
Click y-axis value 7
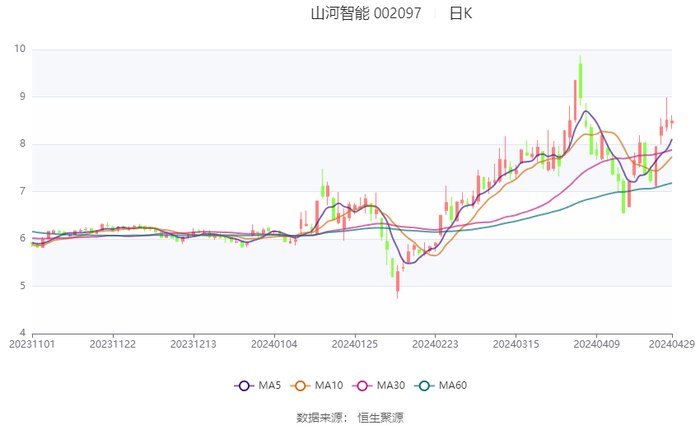click(x=23, y=191)
